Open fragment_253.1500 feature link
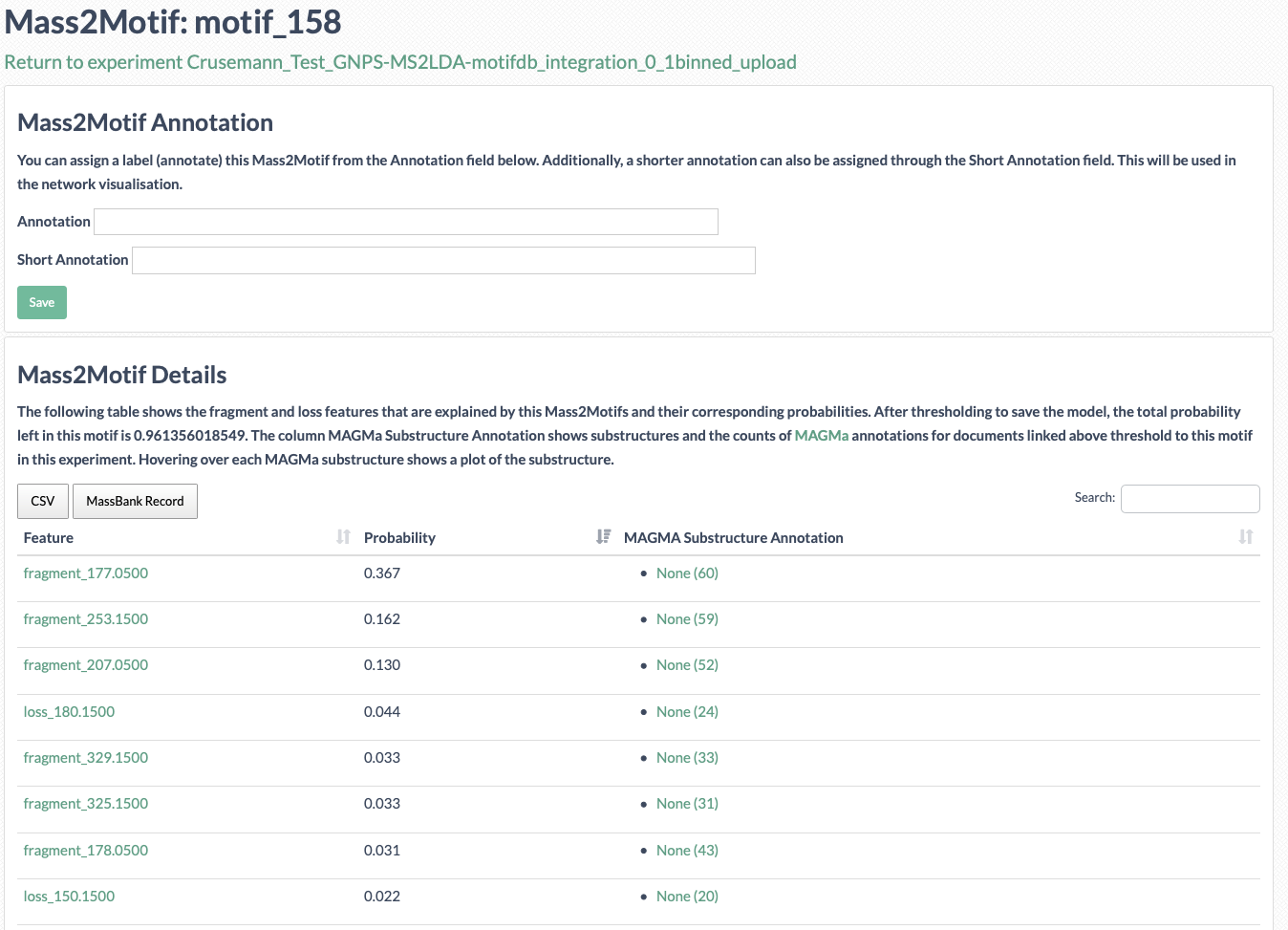This screenshot has height=930, width=1288. point(86,618)
